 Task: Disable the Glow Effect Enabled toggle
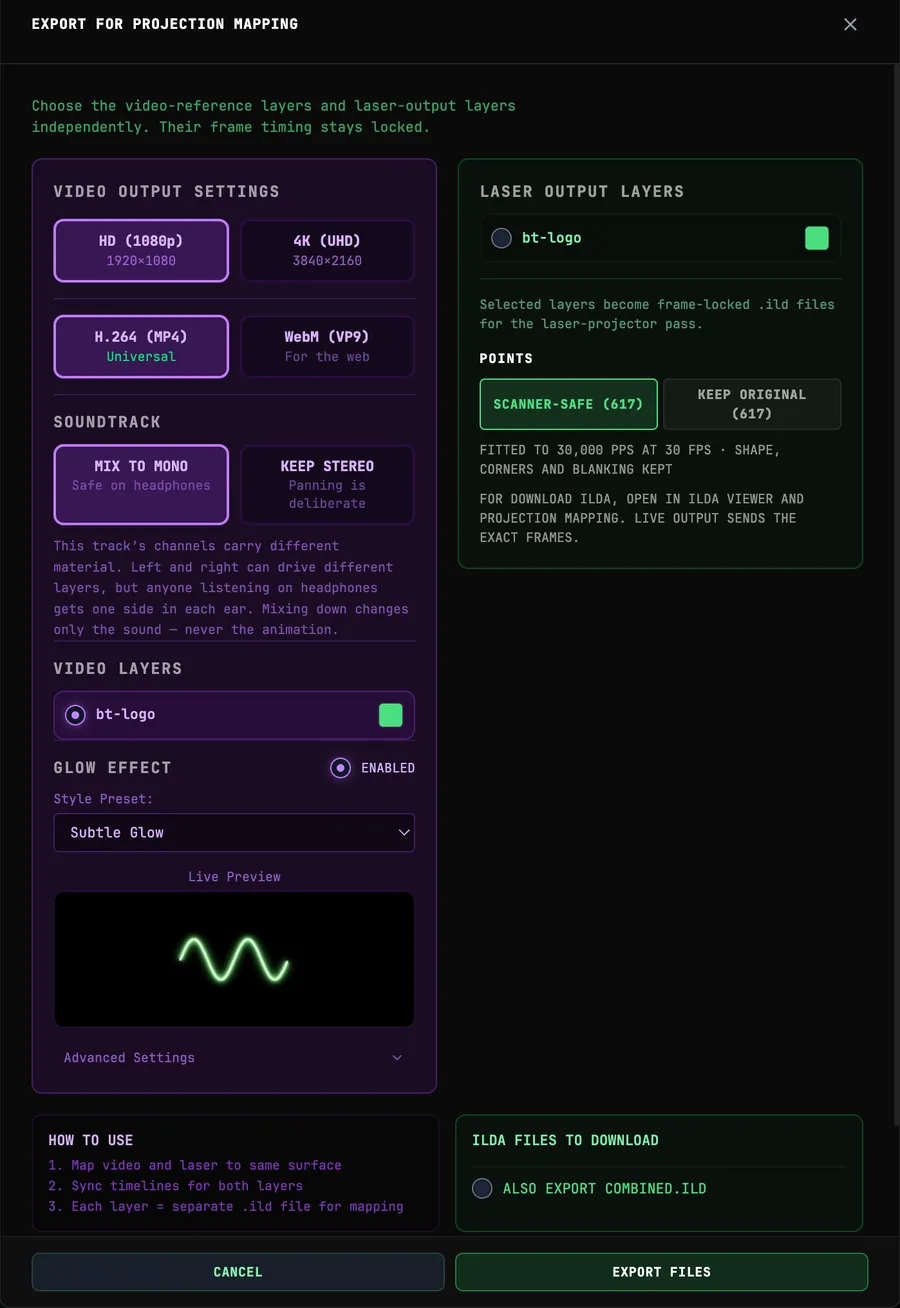point(341,768)
